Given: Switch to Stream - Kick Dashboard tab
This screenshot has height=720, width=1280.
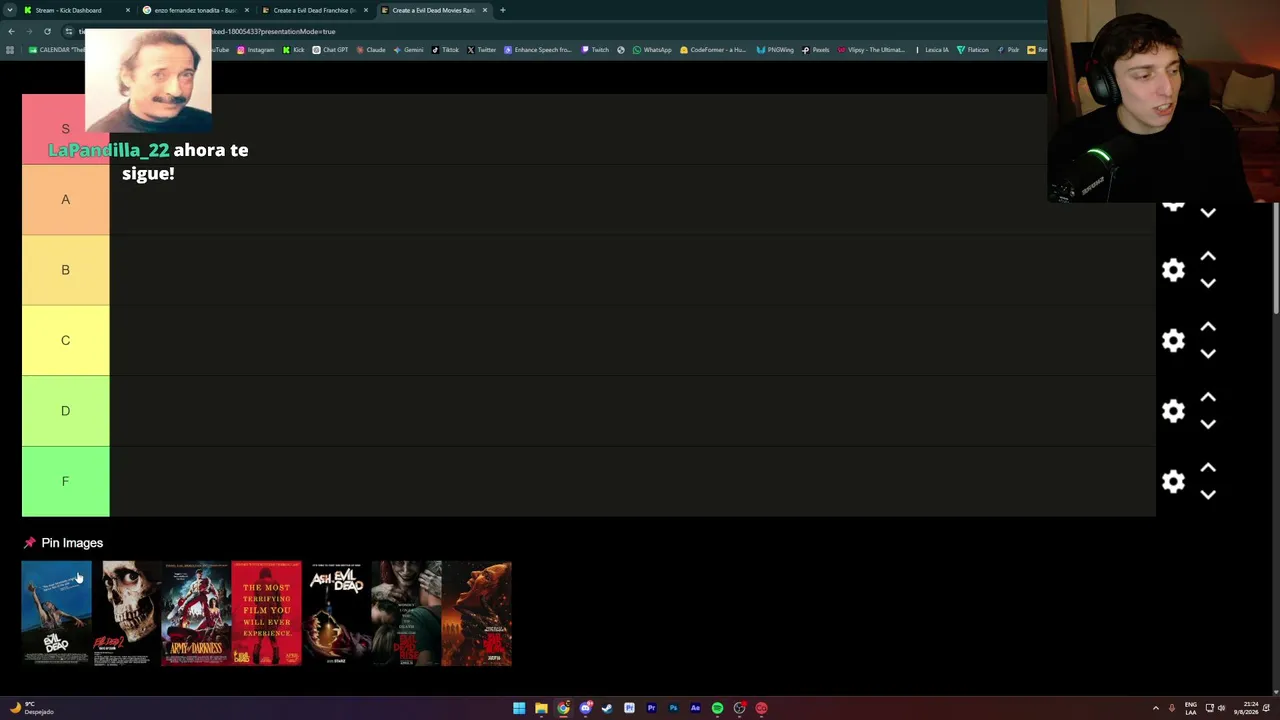Looking at the screenshot, I should click(76, 10).
